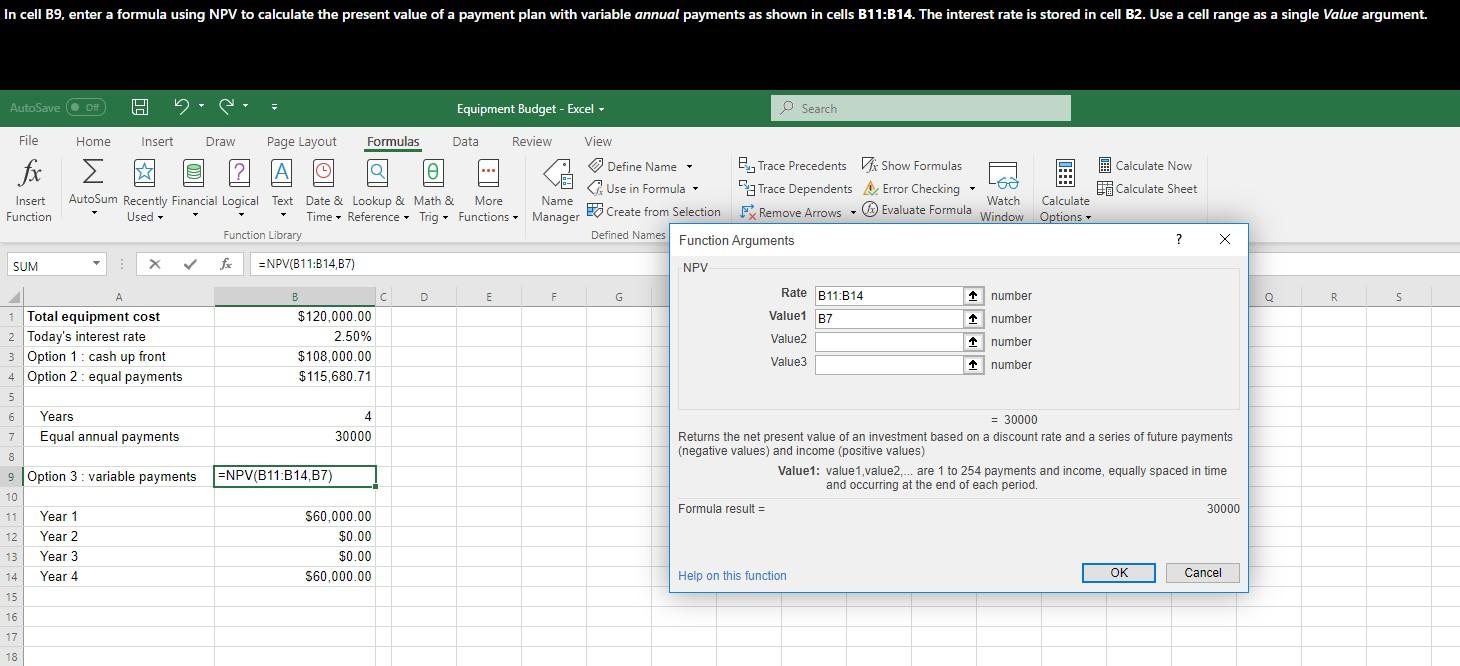
Task: Open the Data ribbon tab
Action: [465, 142]
